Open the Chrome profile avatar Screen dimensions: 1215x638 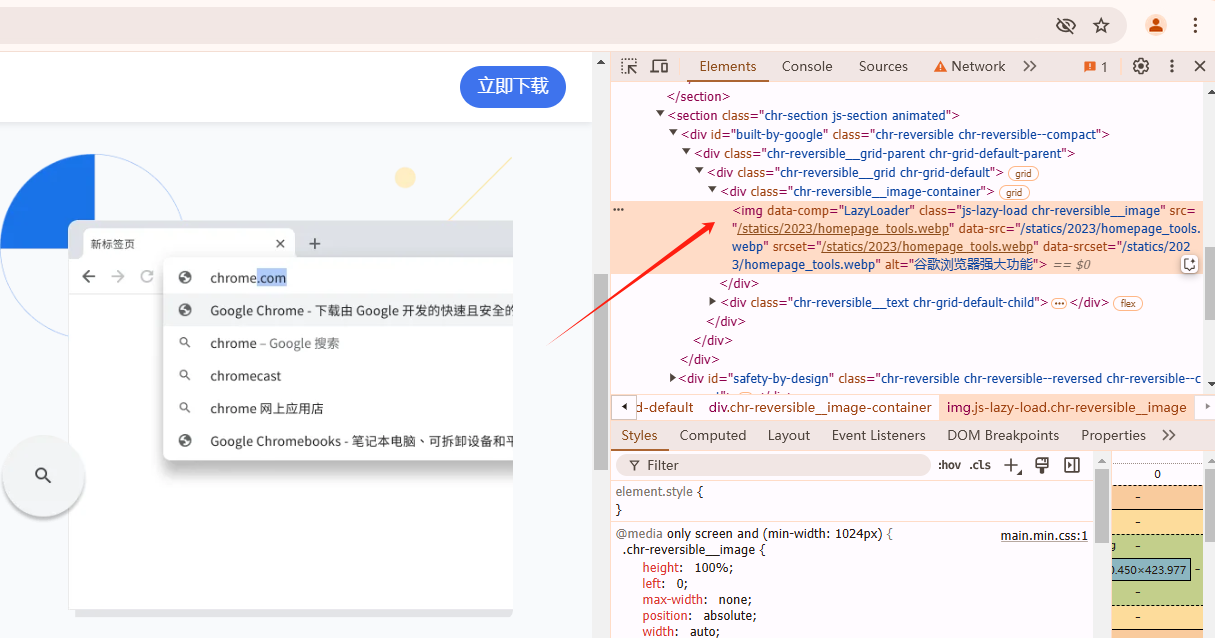click(x=1156, y=25)
